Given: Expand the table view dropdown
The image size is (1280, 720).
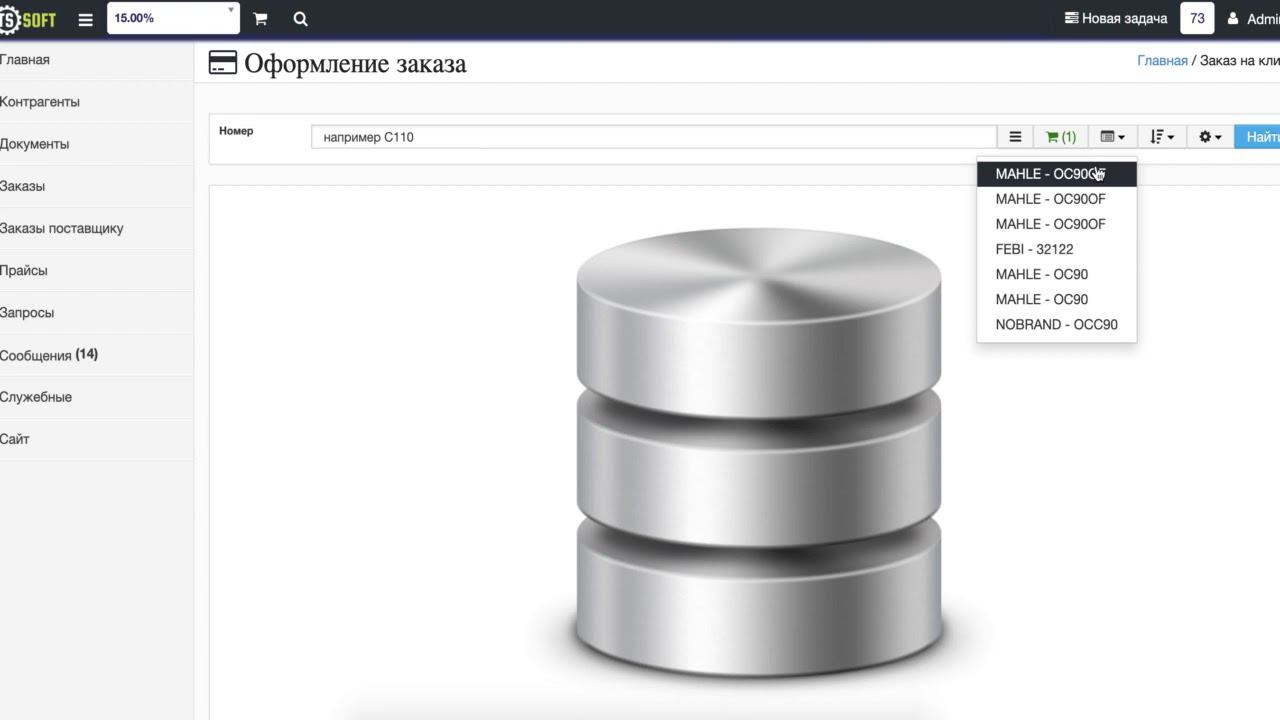Looking at the screenshot, I should coord(1112,137).
